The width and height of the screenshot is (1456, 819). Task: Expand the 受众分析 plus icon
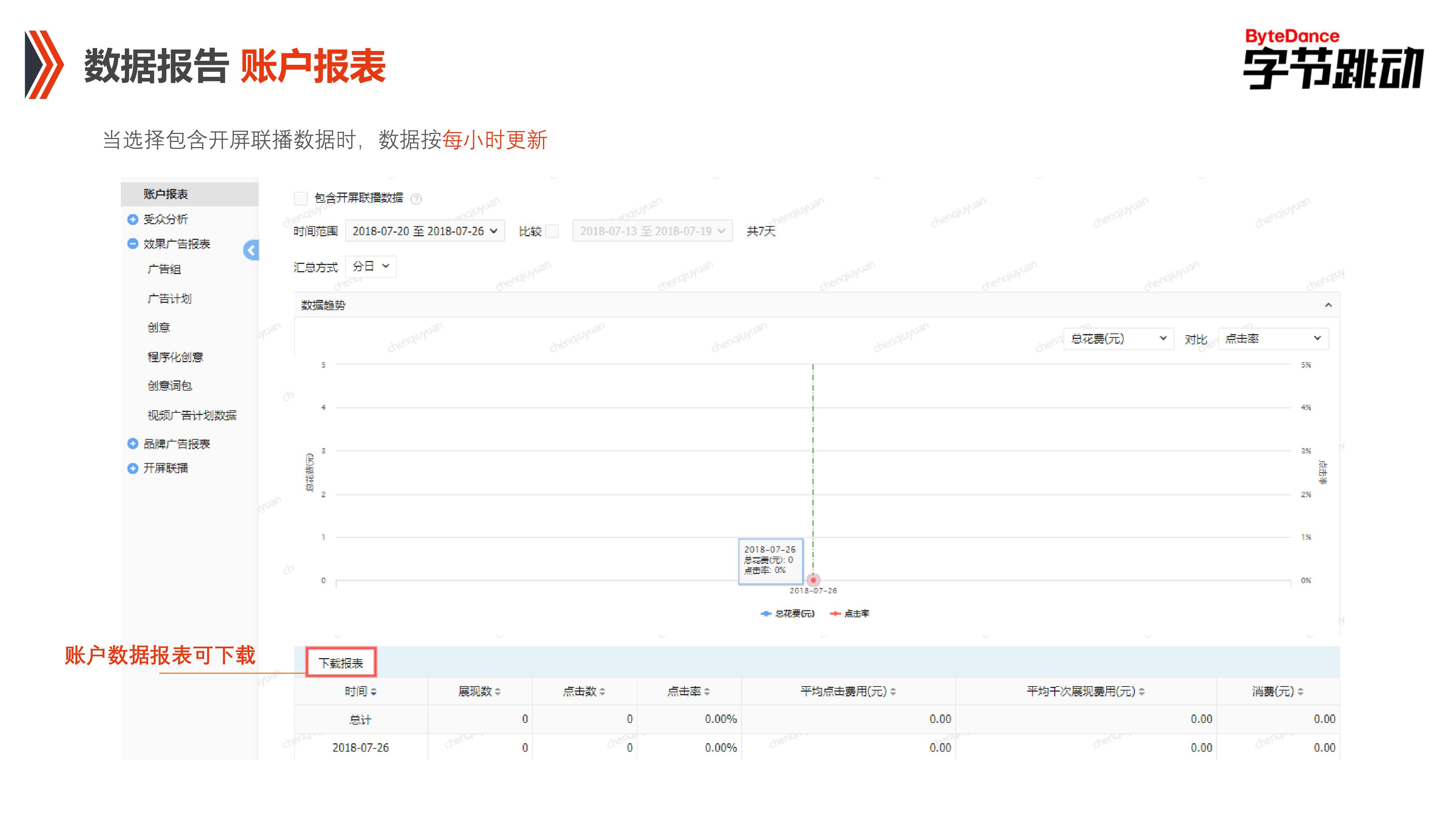click(133, 219)
